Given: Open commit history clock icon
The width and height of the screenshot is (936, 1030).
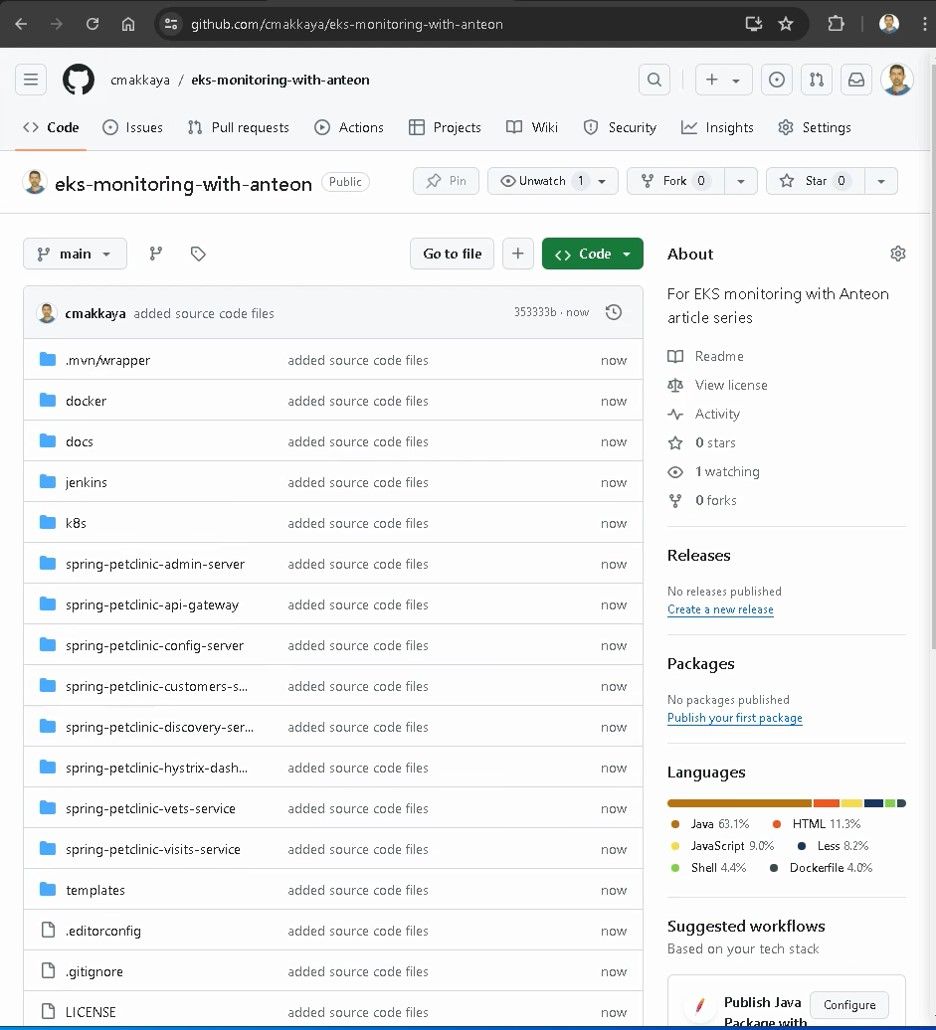Looking at the screenshot, I should (614, 313).
